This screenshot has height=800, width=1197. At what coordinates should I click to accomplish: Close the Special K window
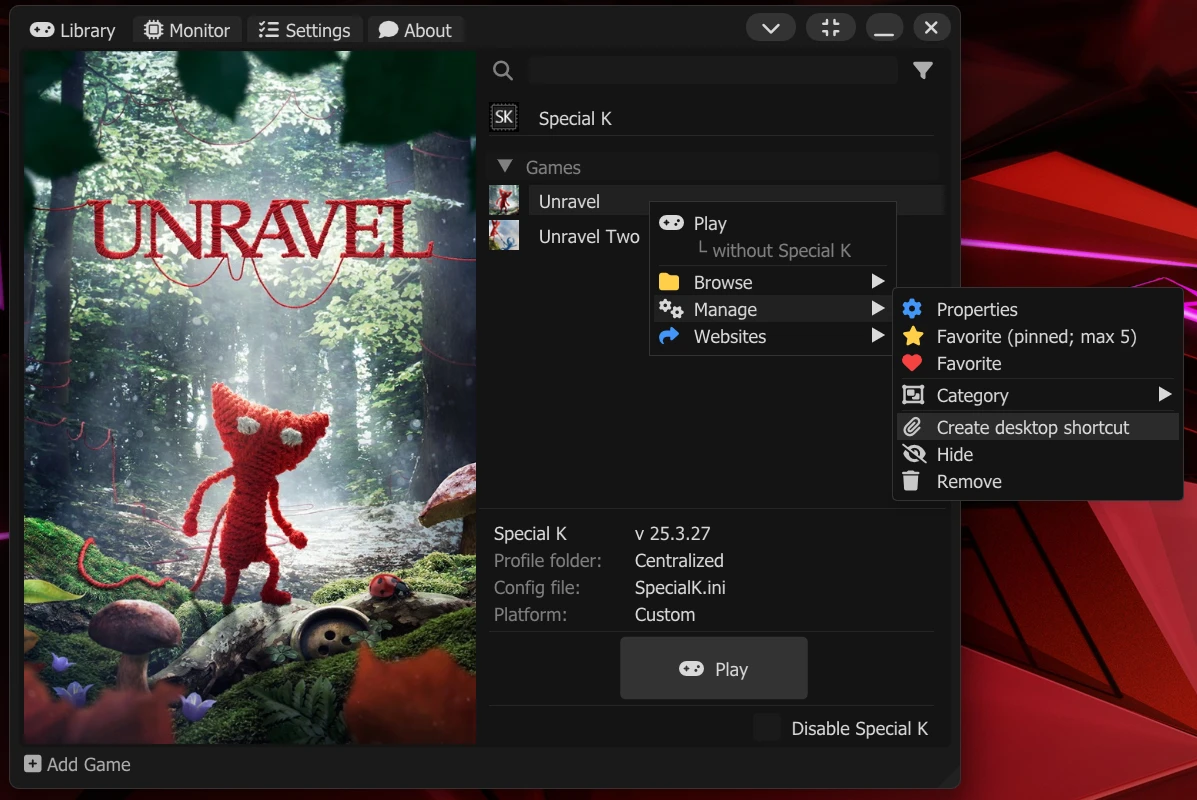pos(931,28)
